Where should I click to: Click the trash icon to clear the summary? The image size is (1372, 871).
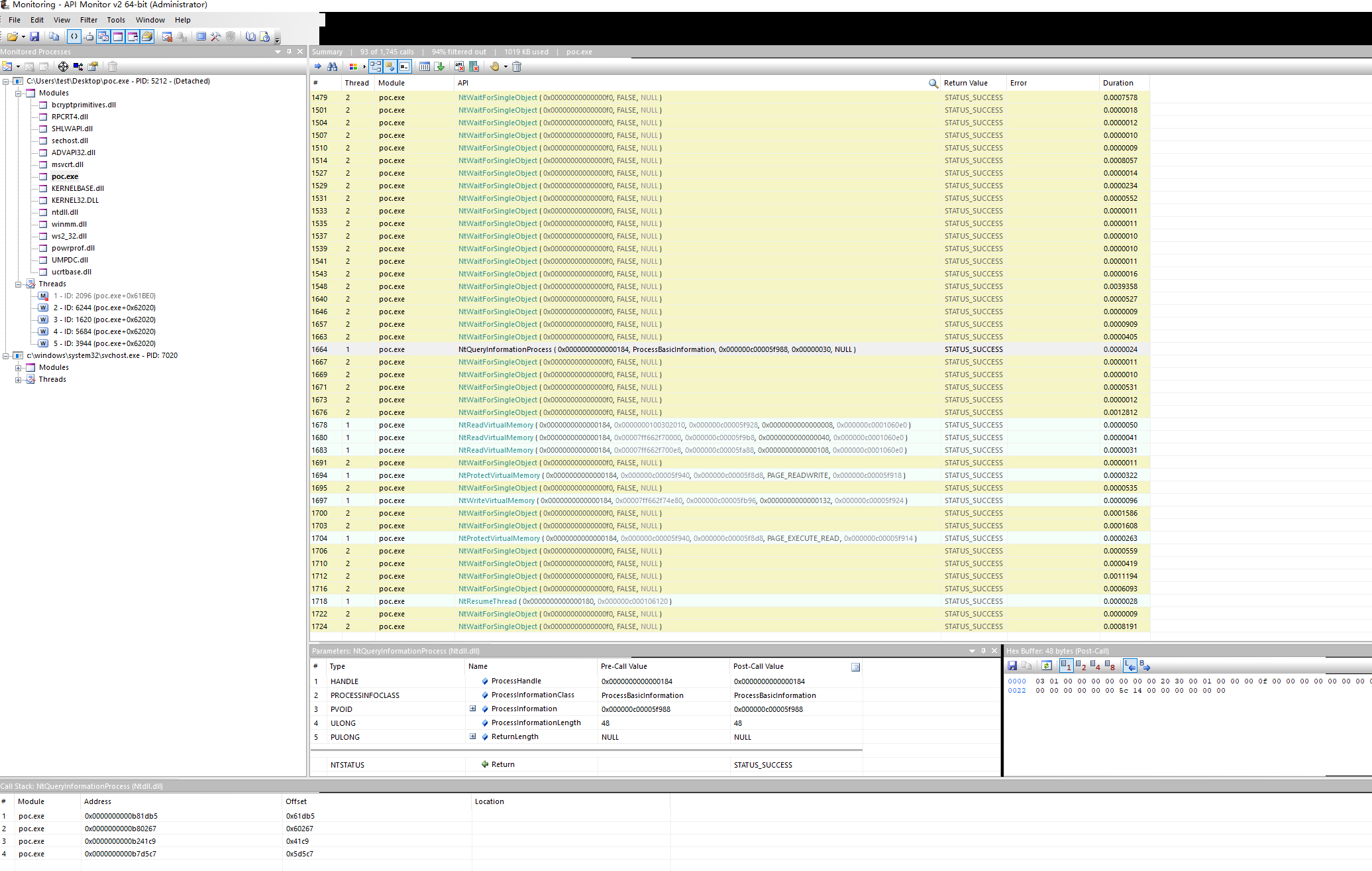(517, 66)
